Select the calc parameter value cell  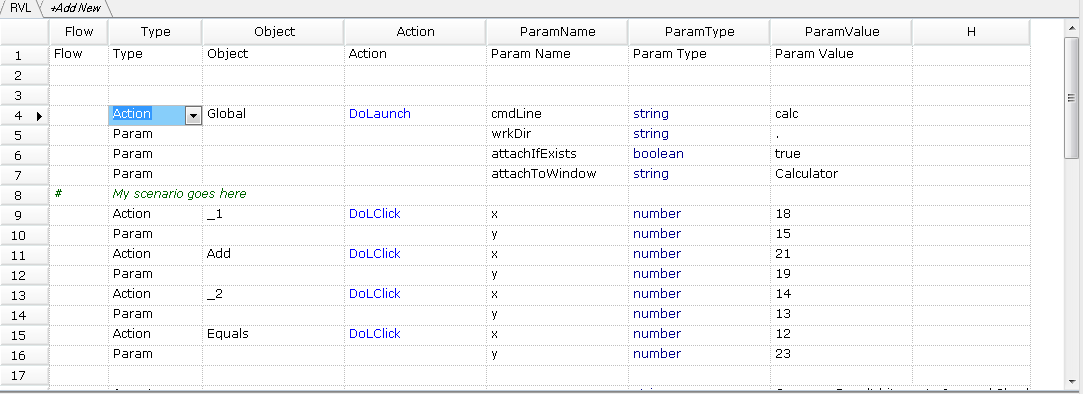pyautogui.click(x=841, y=114)
